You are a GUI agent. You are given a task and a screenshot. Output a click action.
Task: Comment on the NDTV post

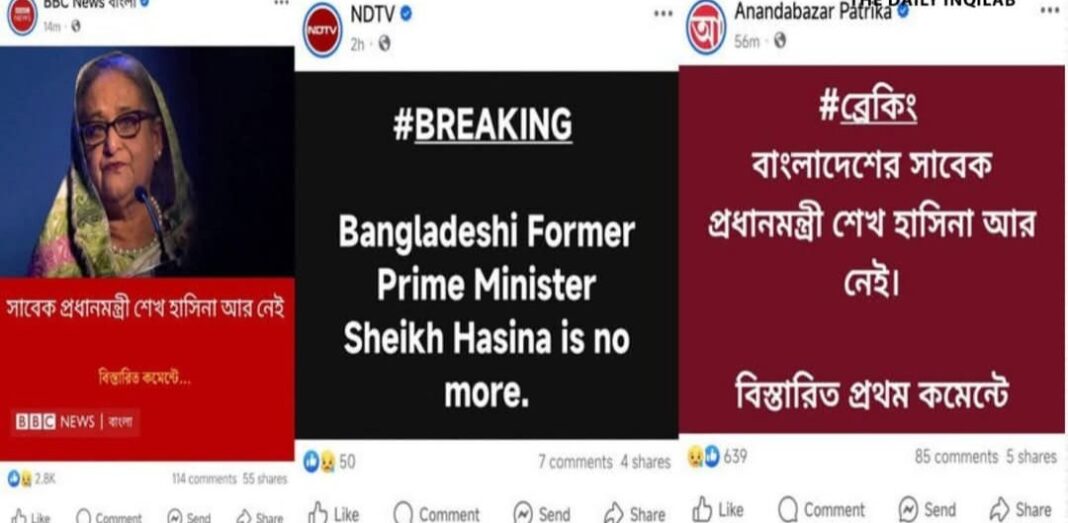(x=437, y=513)
